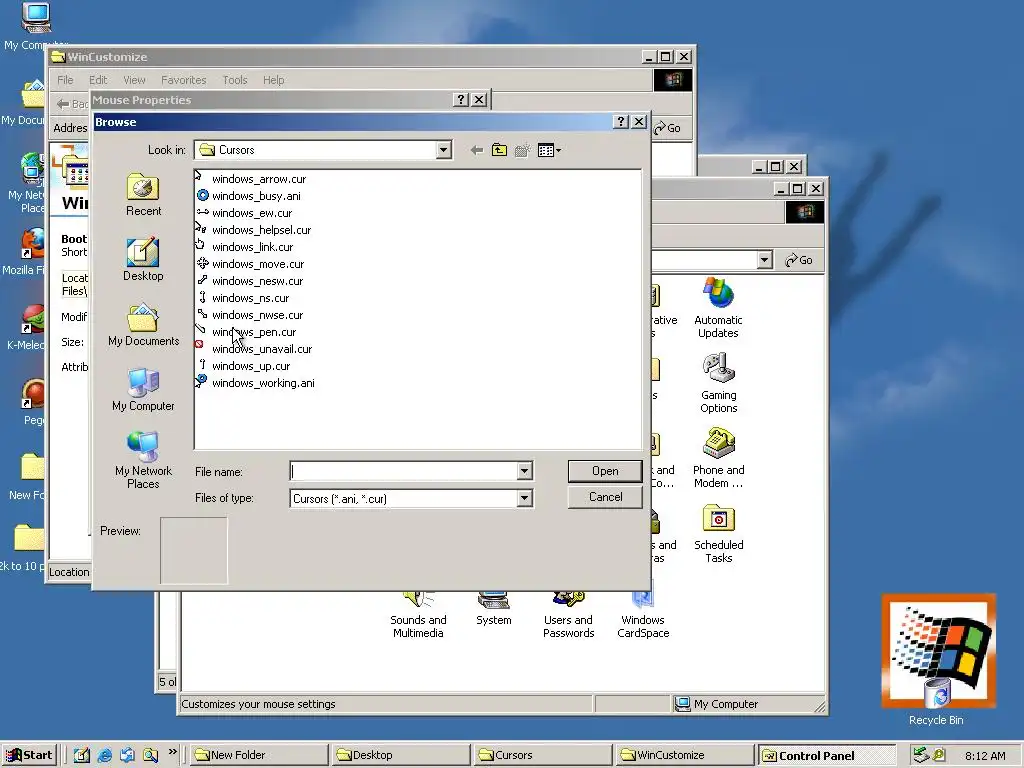Screen dimensions: 1024x768
Task: Open My Documents in Browse sidebar
Action: [143, 325]
